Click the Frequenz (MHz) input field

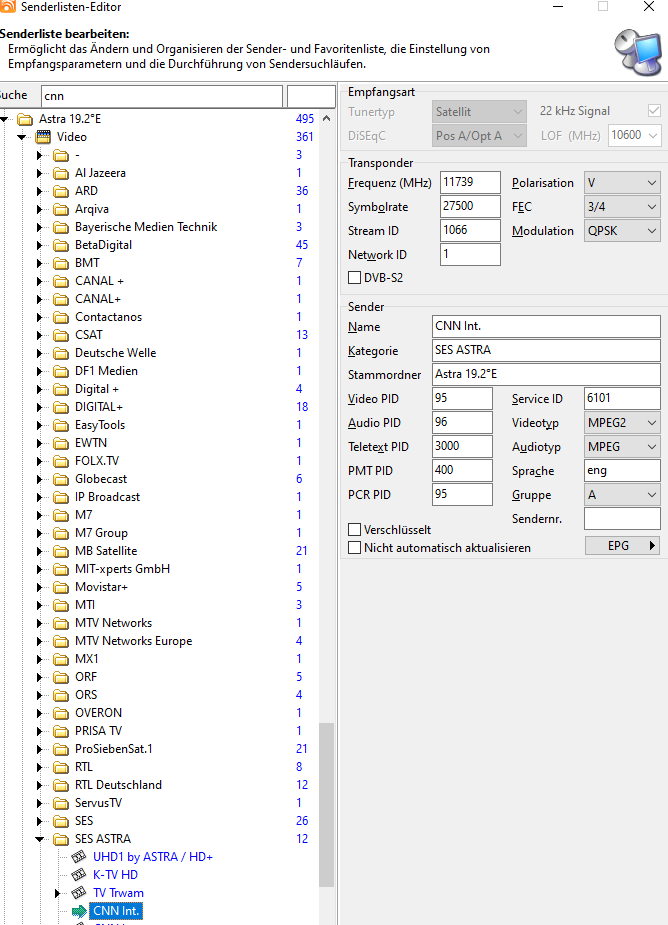(x=470, y=183)
